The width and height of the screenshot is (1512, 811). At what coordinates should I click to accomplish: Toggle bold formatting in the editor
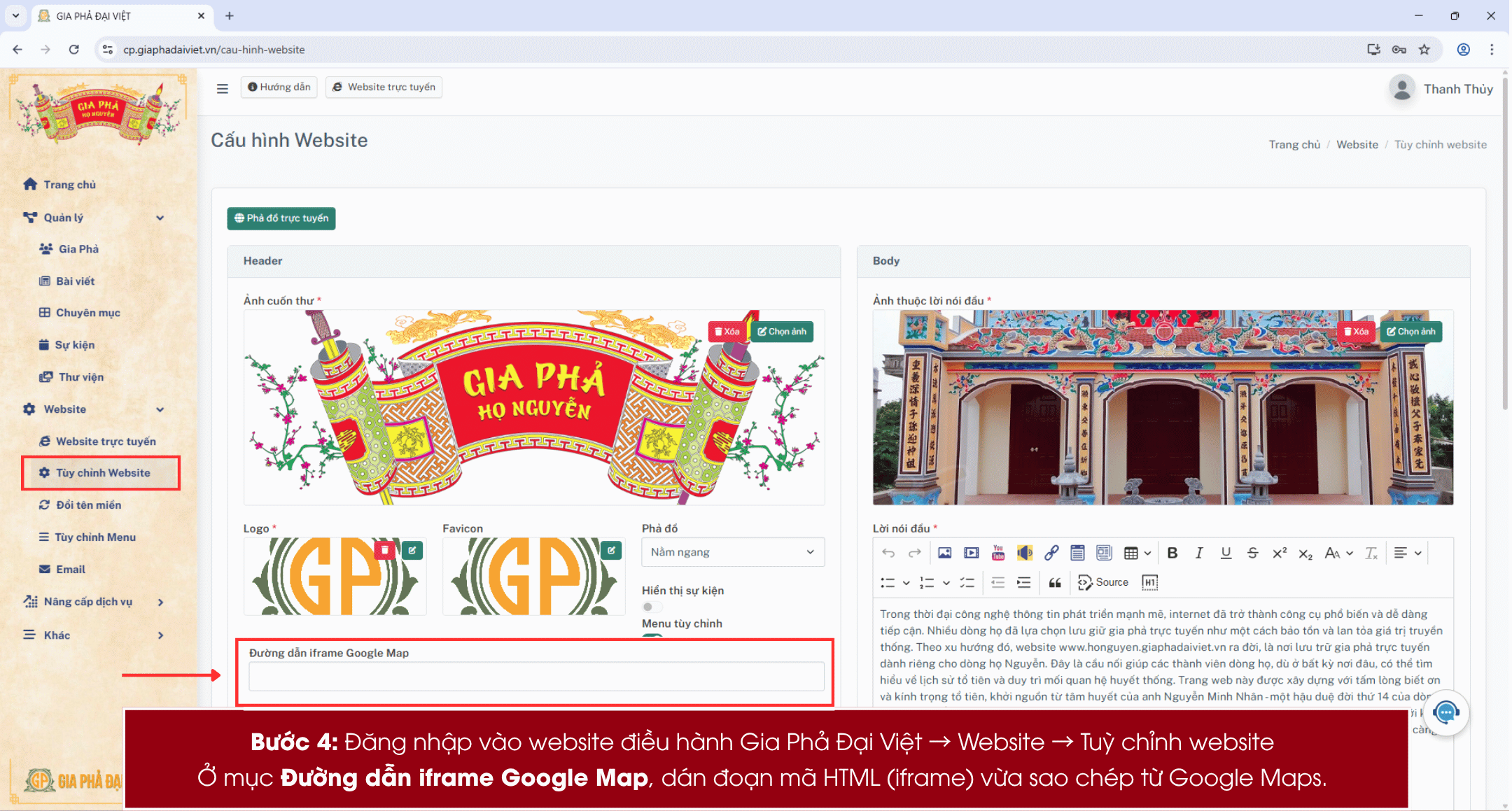pyautogui.click(x=1173, y=553)
